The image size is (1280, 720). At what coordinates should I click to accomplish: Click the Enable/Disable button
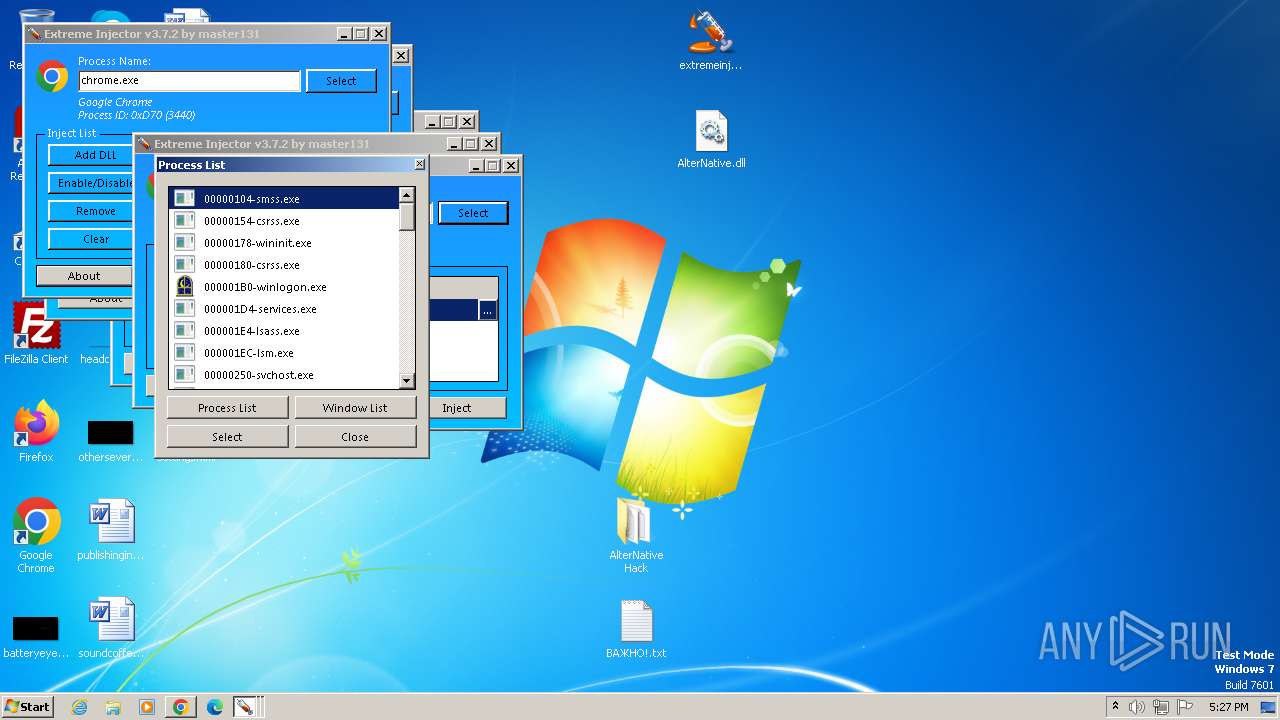tap(91, 183)
